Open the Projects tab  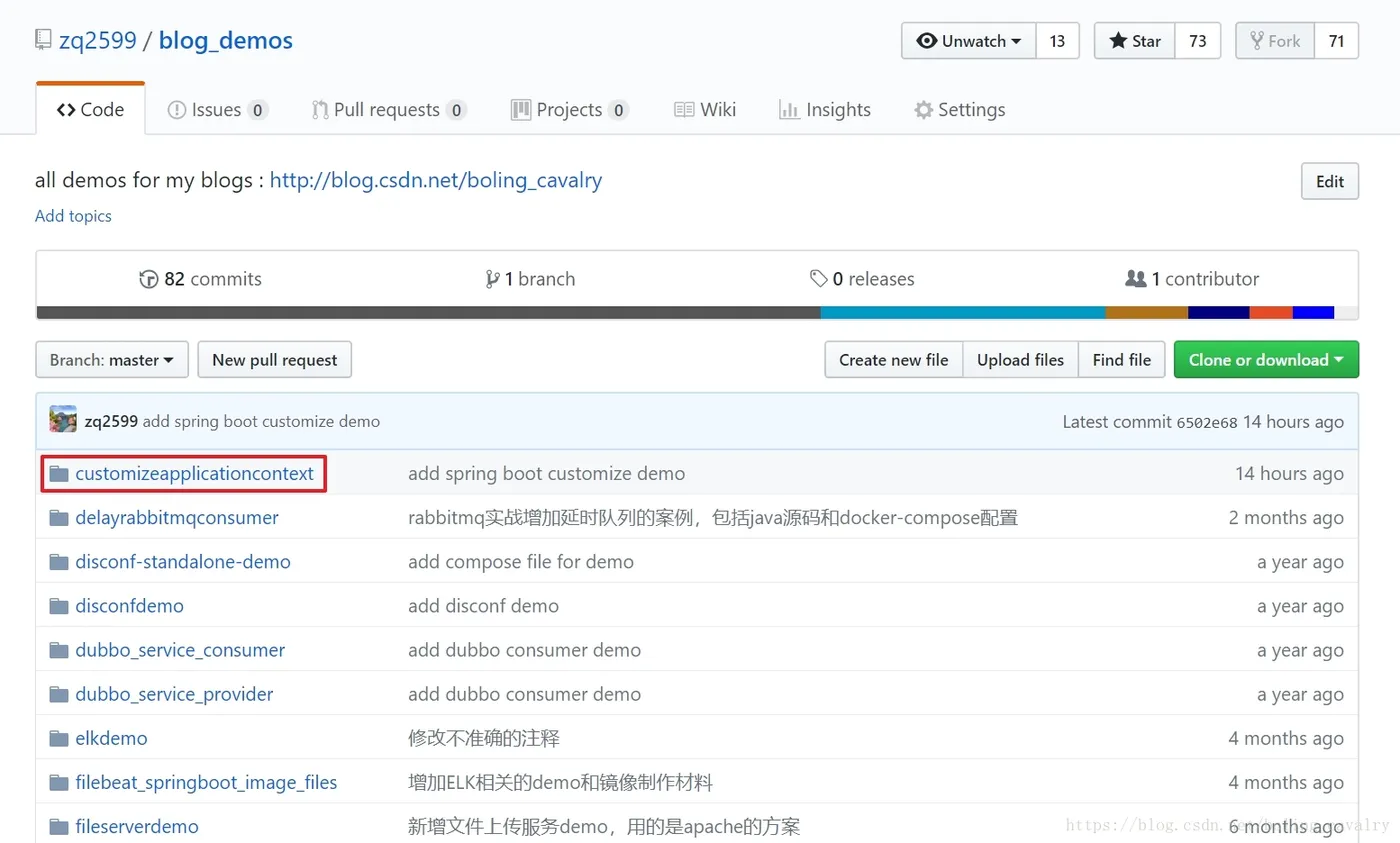point(569,110)
